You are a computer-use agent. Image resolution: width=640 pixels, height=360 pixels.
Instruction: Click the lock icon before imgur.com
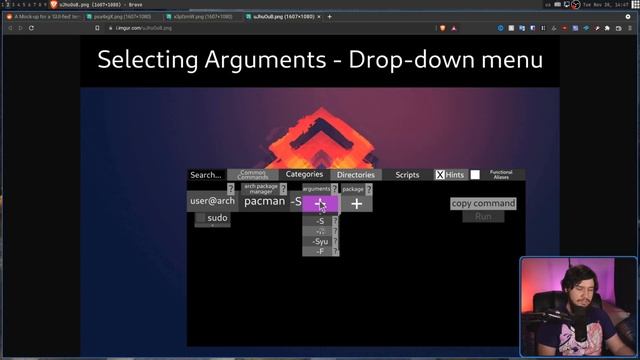coord(111,28)
